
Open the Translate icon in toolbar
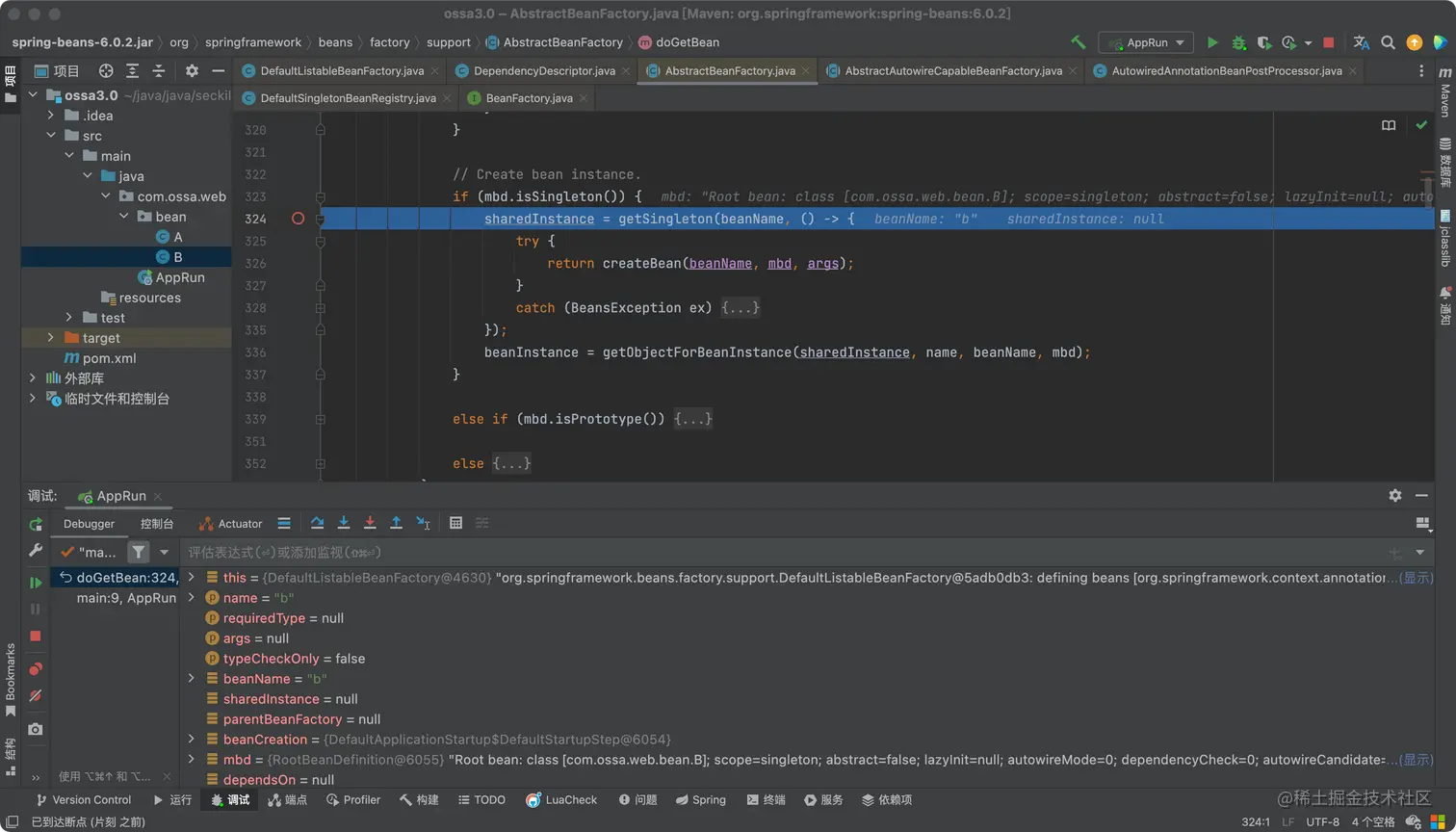[x=1361, y=42]
